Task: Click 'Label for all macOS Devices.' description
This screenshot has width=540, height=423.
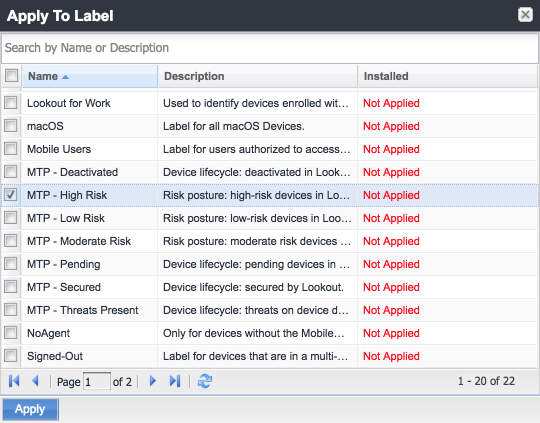Action: pyautogui.click(x=234, y=126)
